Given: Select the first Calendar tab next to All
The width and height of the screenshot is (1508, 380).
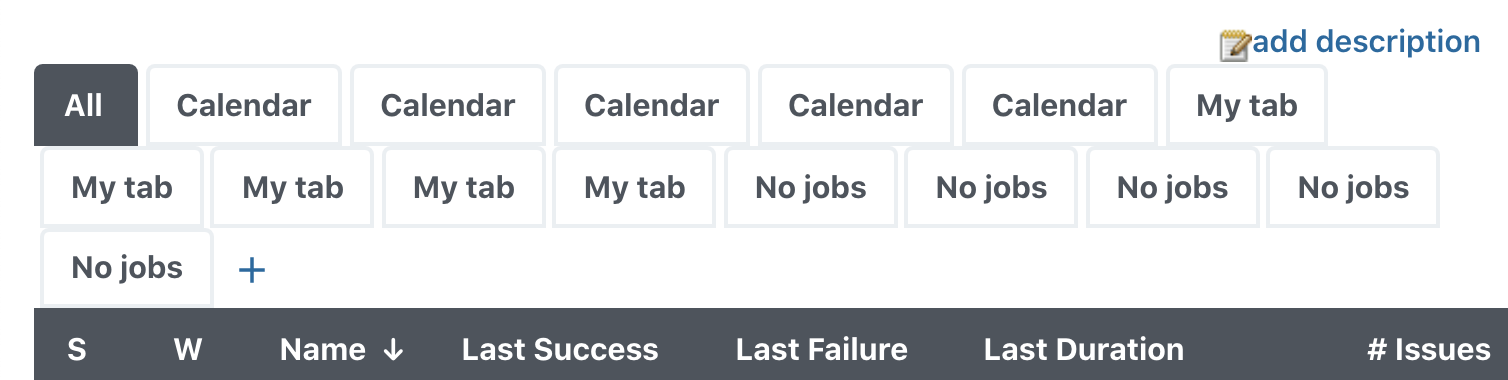Looking at the screenshot, I should pos(244,105).
